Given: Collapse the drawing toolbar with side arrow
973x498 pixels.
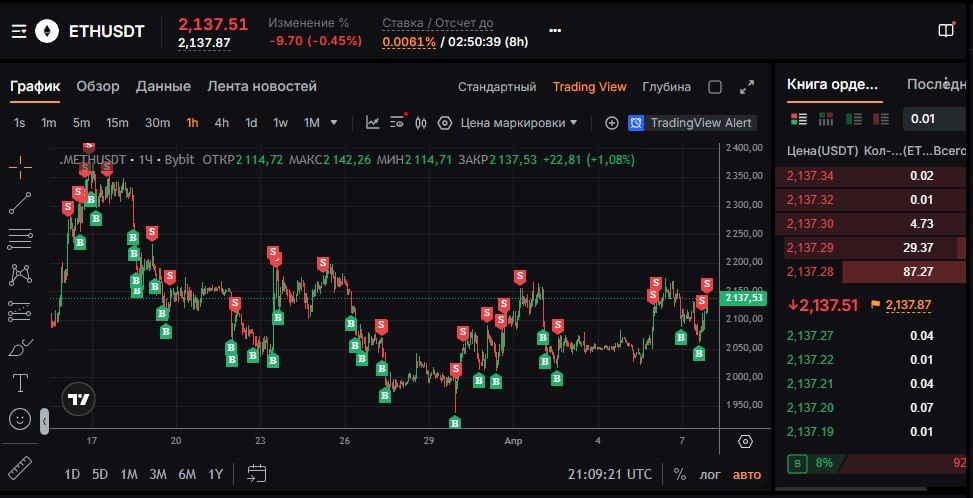Looking at the screenshot, I should [44, 421].
